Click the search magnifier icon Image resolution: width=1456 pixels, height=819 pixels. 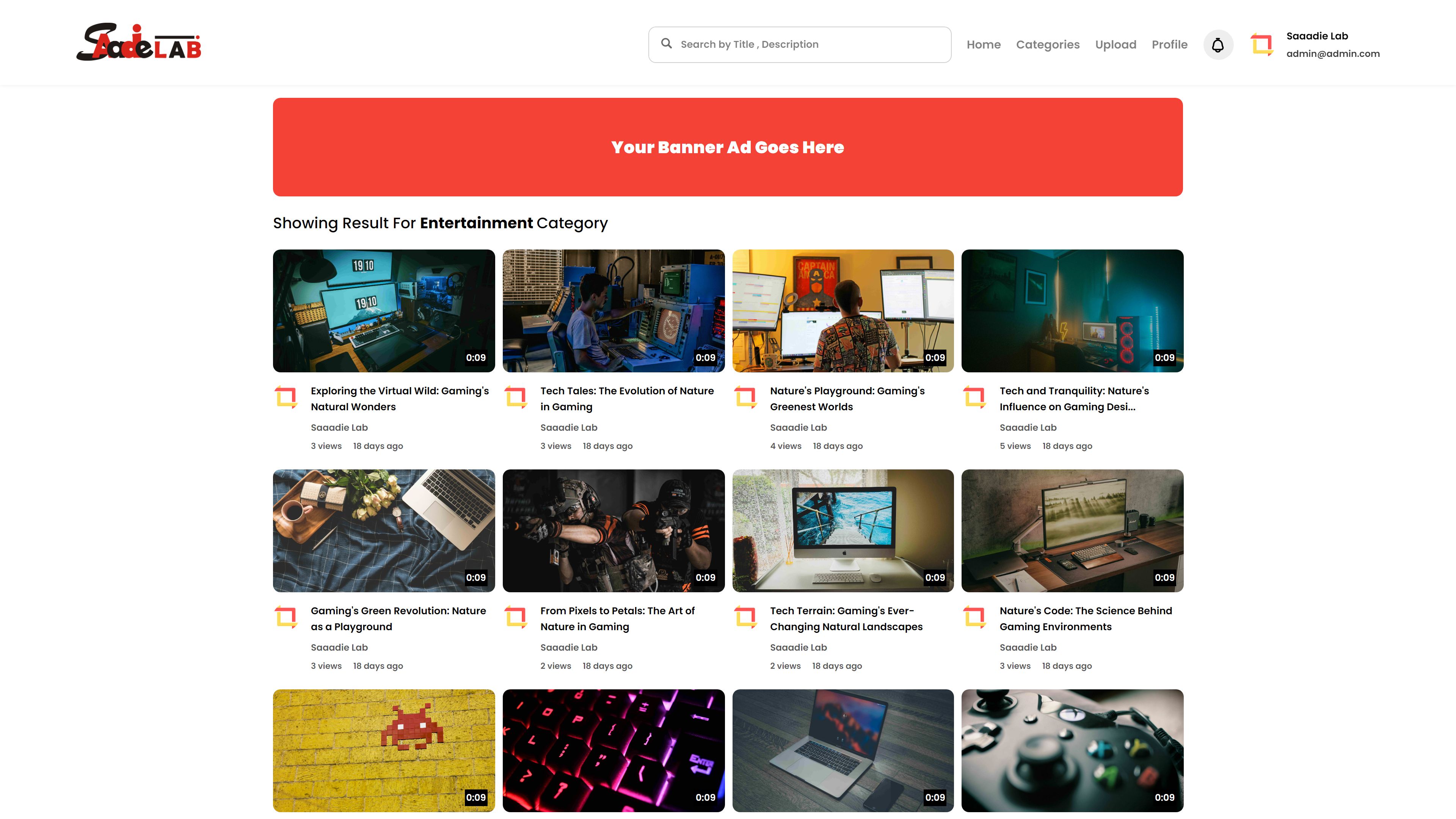click(x=667, y=44)
